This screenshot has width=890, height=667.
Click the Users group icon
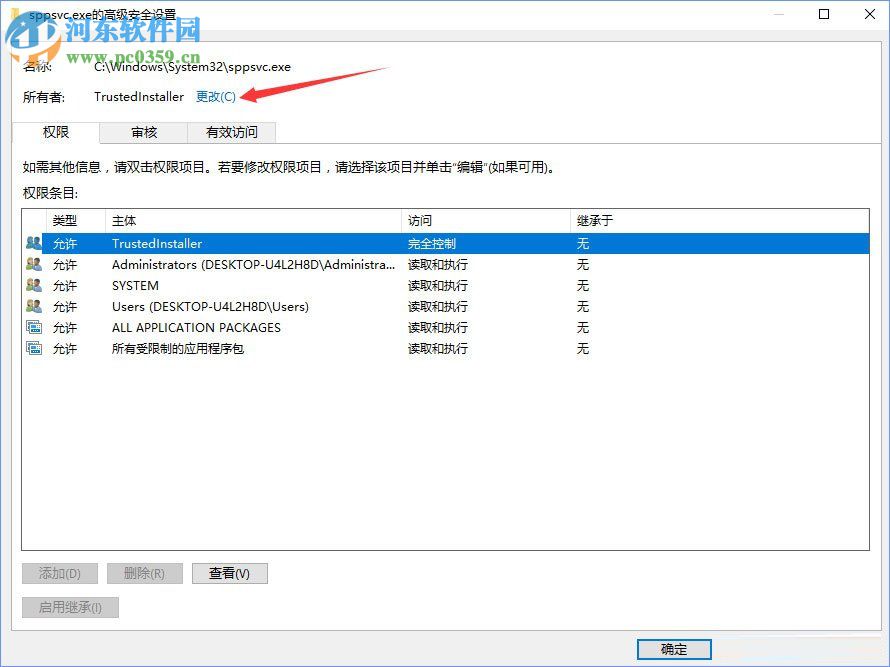pyautogui.click(x=33, y=306)
